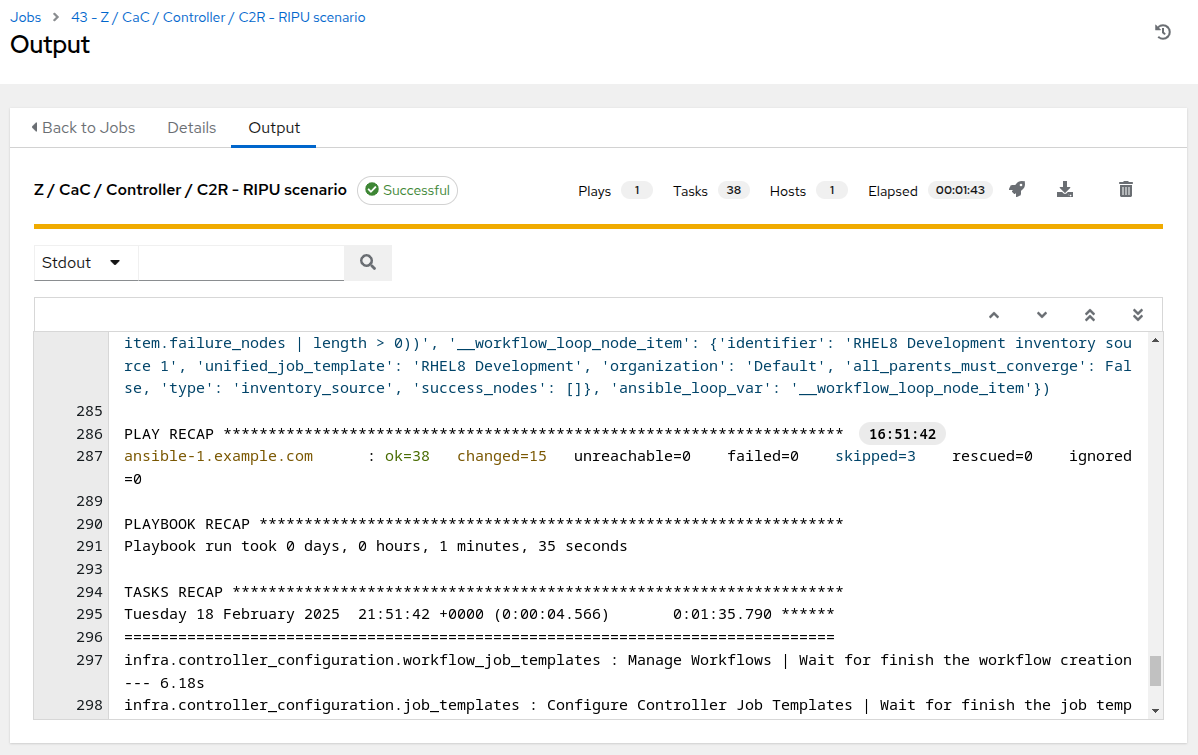Click line number 285

[89, 411]
